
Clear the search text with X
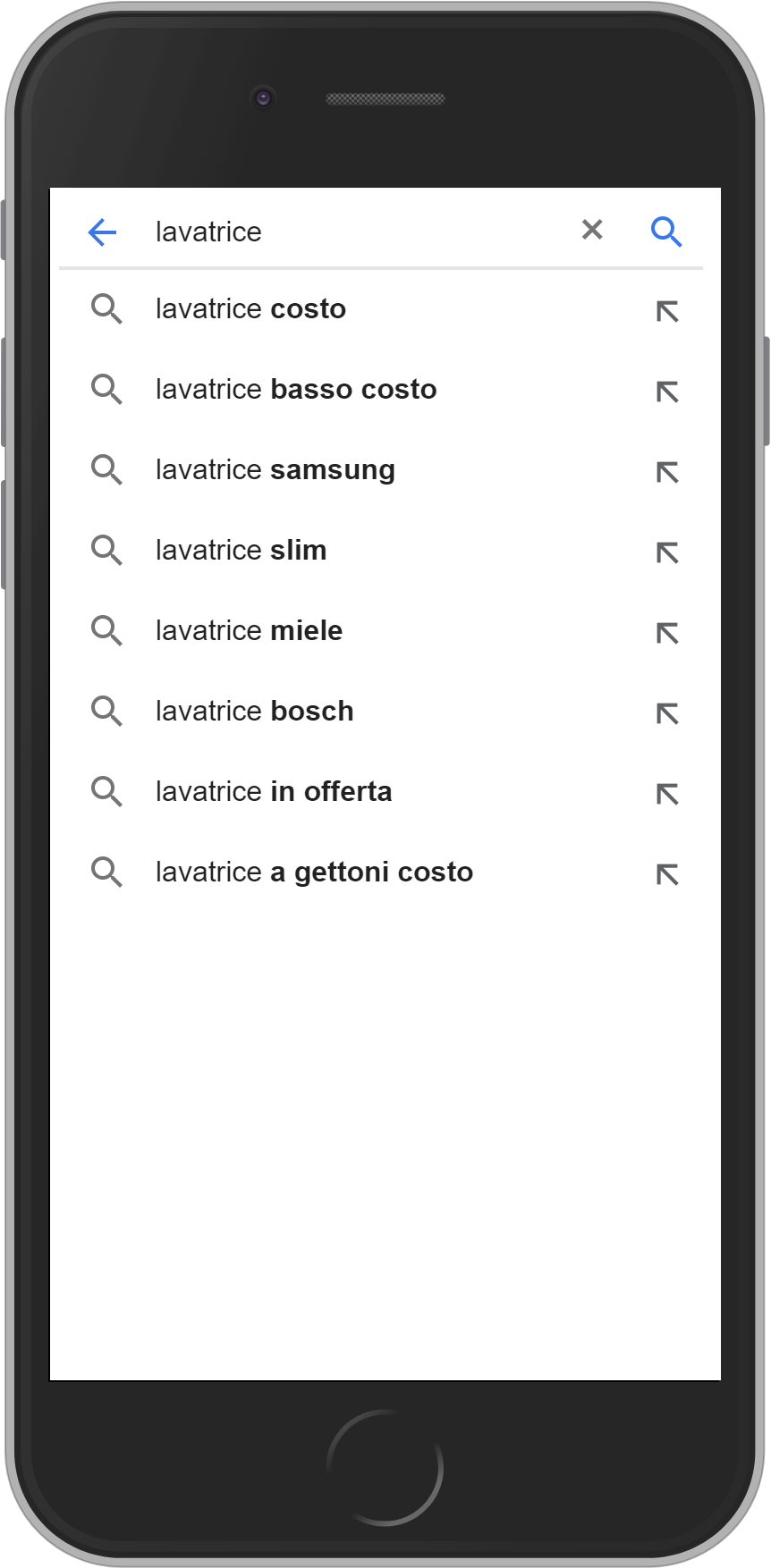(x=592, y=231)
